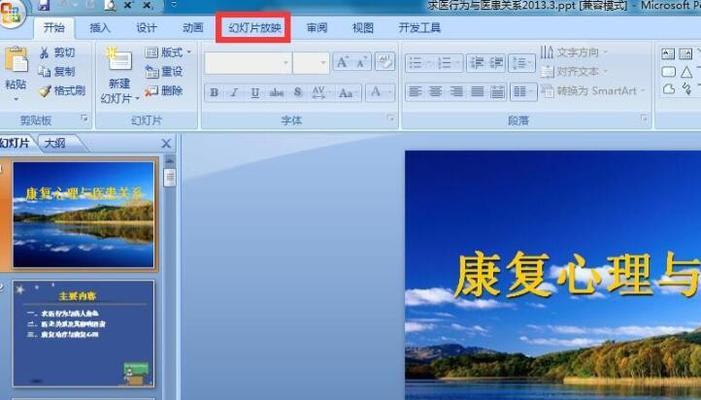Open the Customize Quick Access Toolbar dropdown
The height and width of the screenshot is (400, 701).
coord(174,5)
